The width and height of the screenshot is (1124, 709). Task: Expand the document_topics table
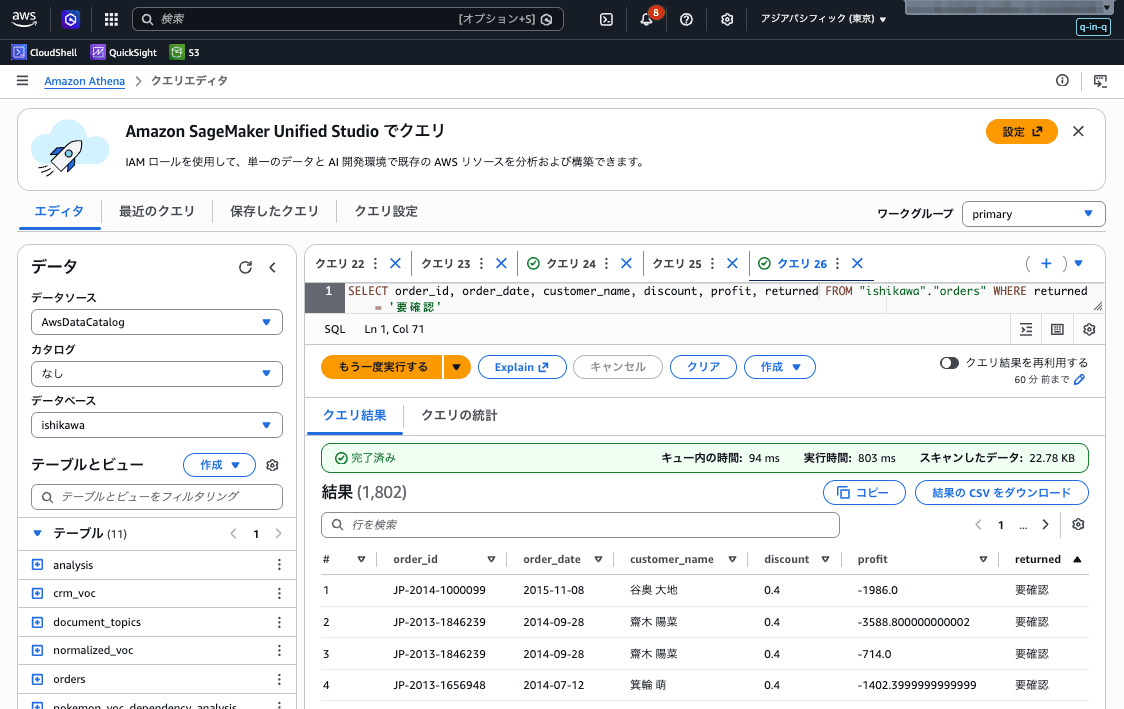[x=37, y=622]
